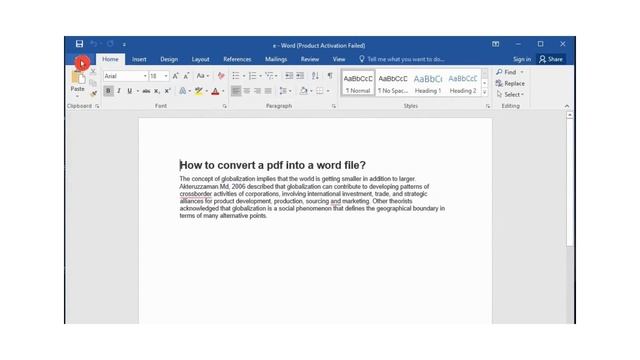Align text left

[236, 91]
